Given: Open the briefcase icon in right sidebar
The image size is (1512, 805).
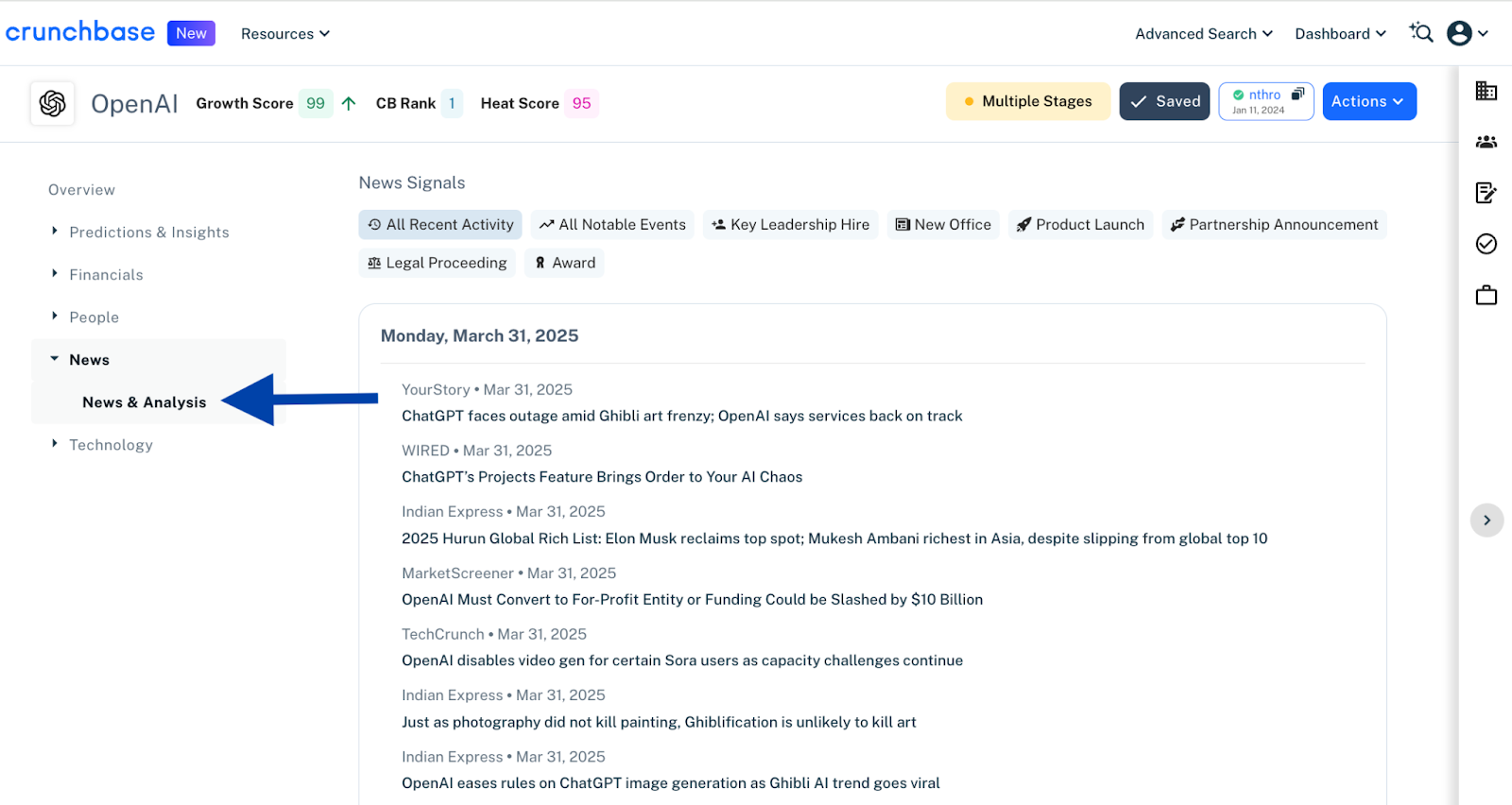Looking at the screenshot, I should point(1486,295).
